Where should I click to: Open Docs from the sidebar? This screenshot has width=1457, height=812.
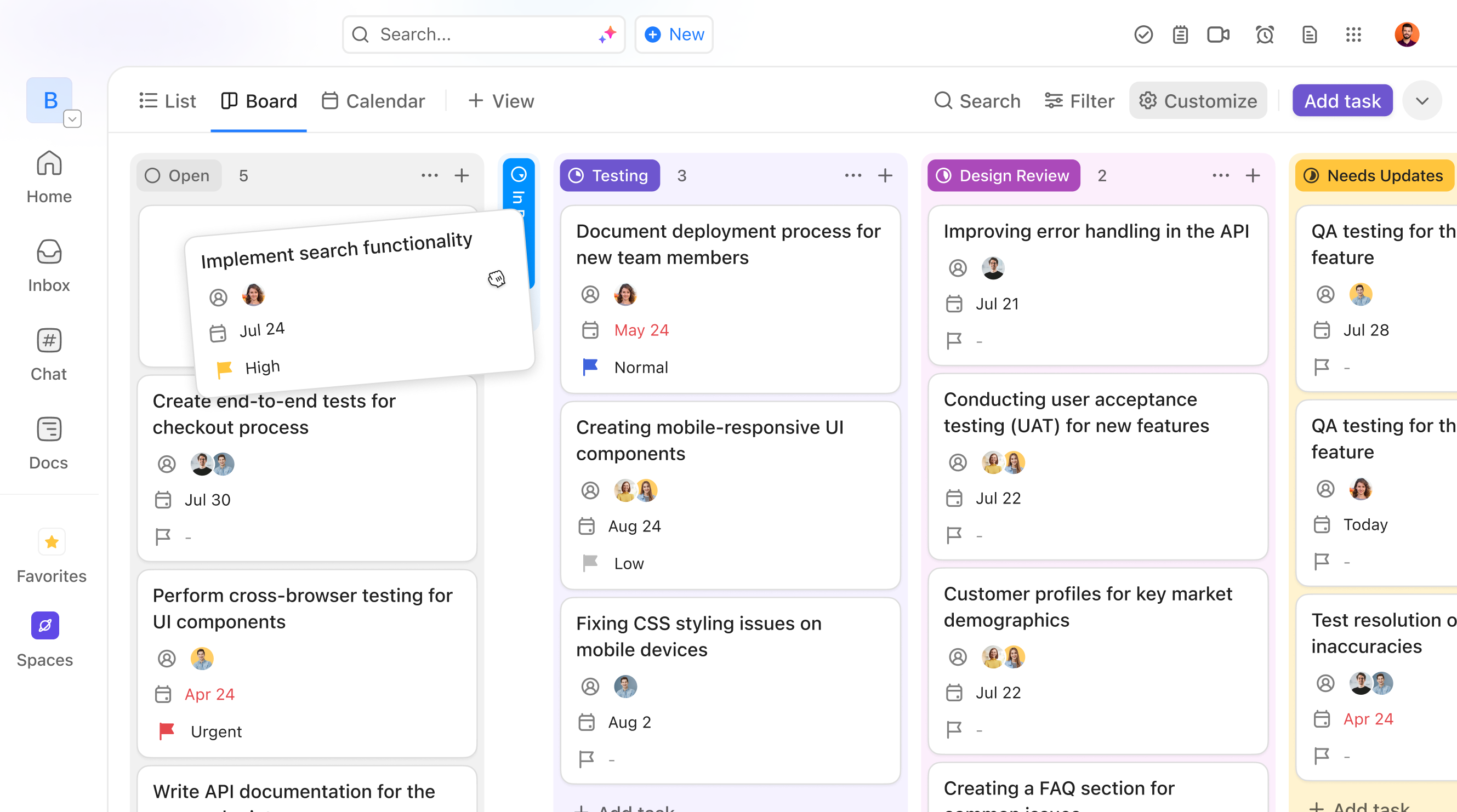(x=49, y=444)
